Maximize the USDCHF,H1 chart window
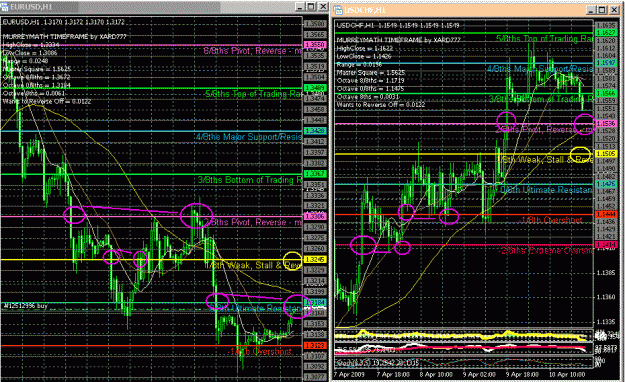The image size is (625, 382). pyautogui.click(x=602, y=10)
